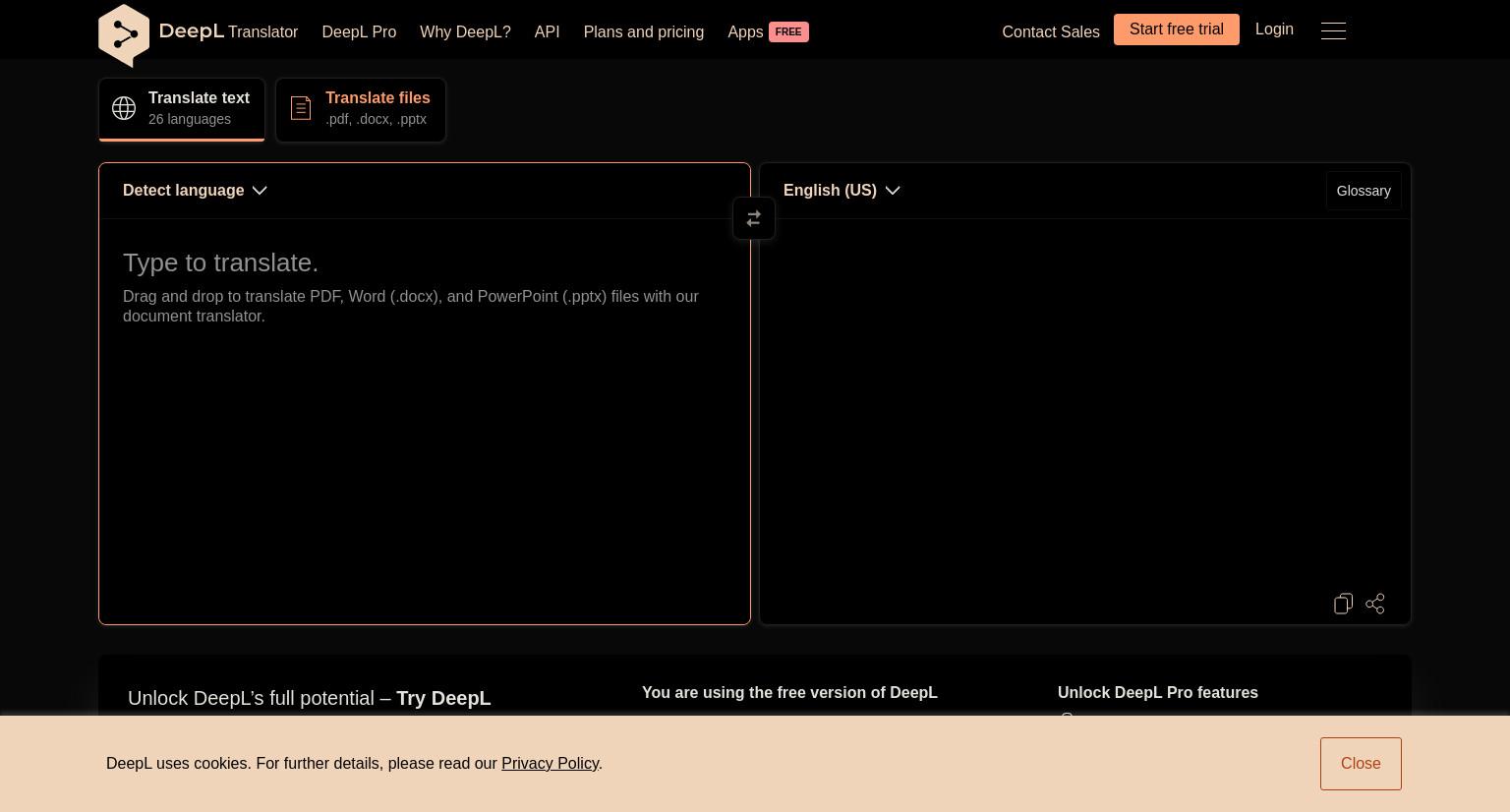Click the 'Unlock DeepL Pro features' heading

[x=1158, y=693]
